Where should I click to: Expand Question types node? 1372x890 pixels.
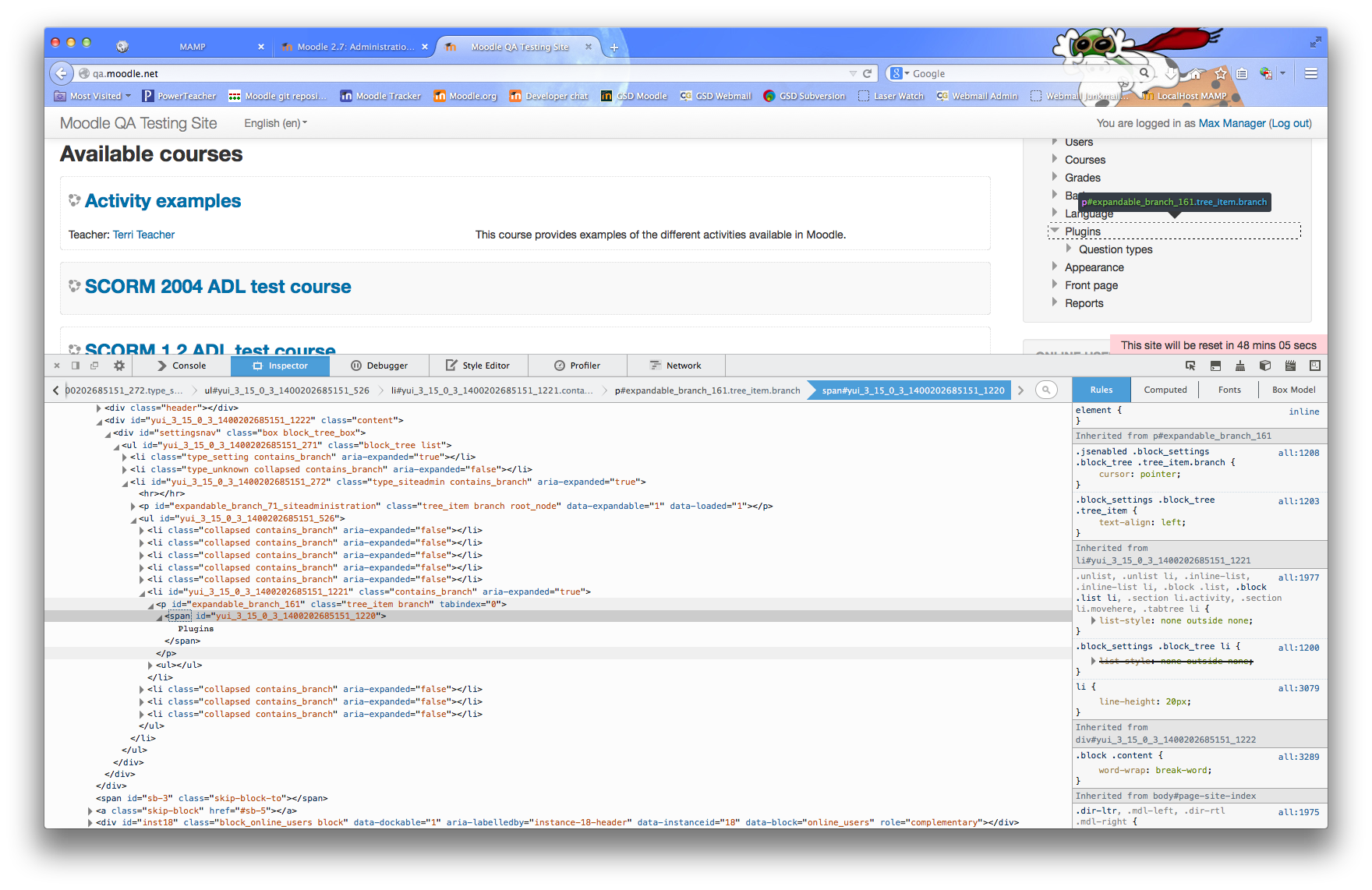click(1069, 249)
